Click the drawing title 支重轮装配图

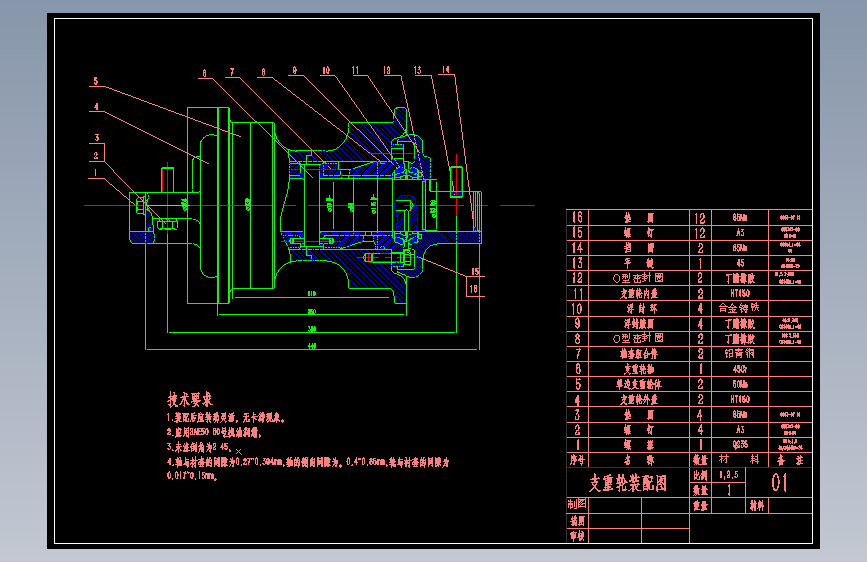click(x=628, y=483)
